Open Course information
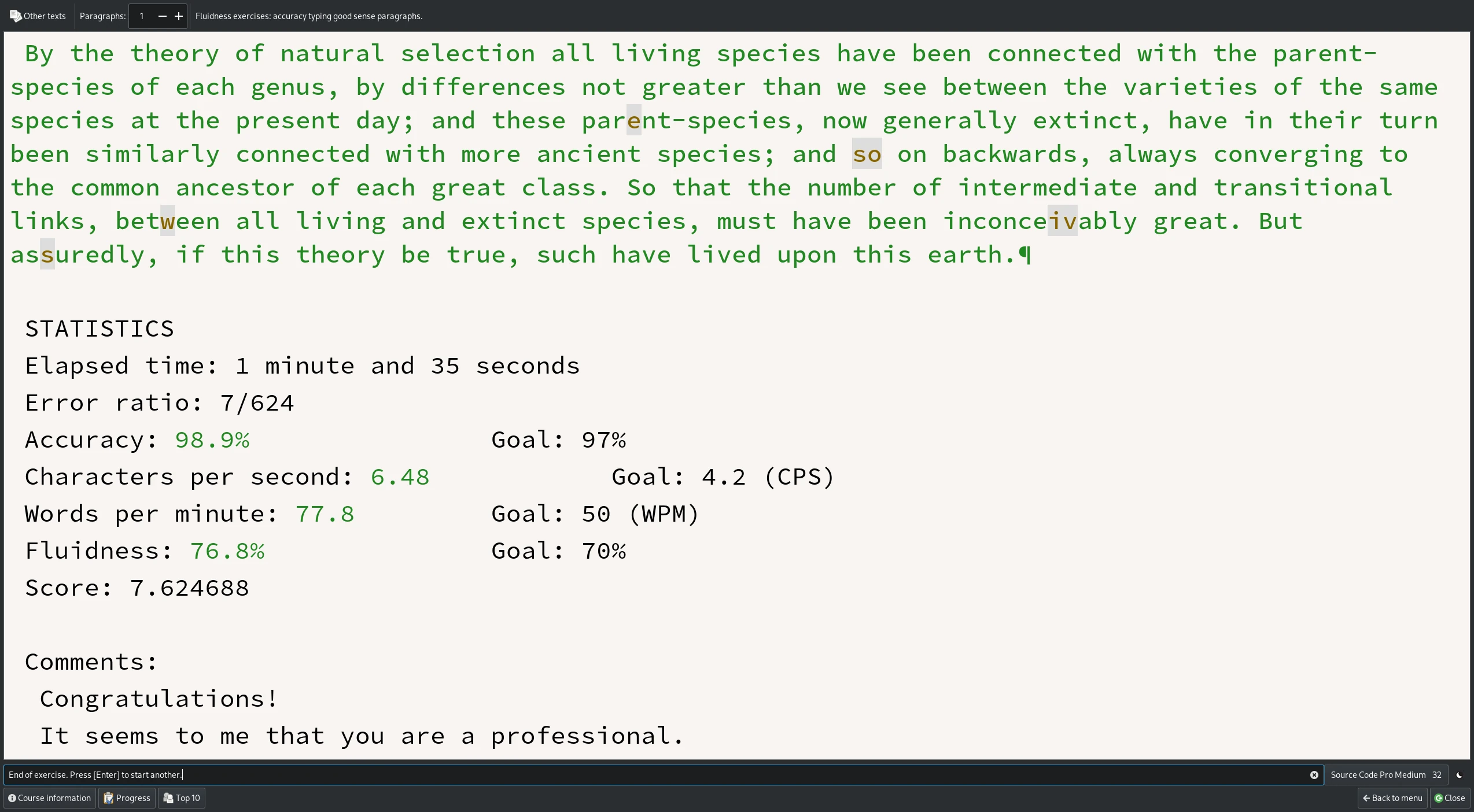Screen dimensions: 1474x812 click(x=50, y=798)
